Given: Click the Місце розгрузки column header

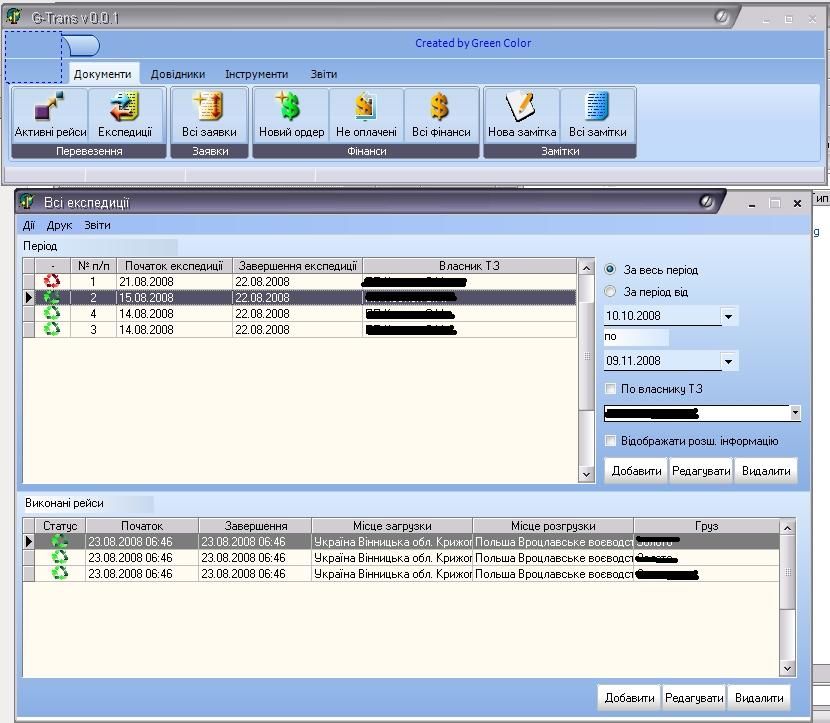Looking at the screenshot, I should coord(553,526).
